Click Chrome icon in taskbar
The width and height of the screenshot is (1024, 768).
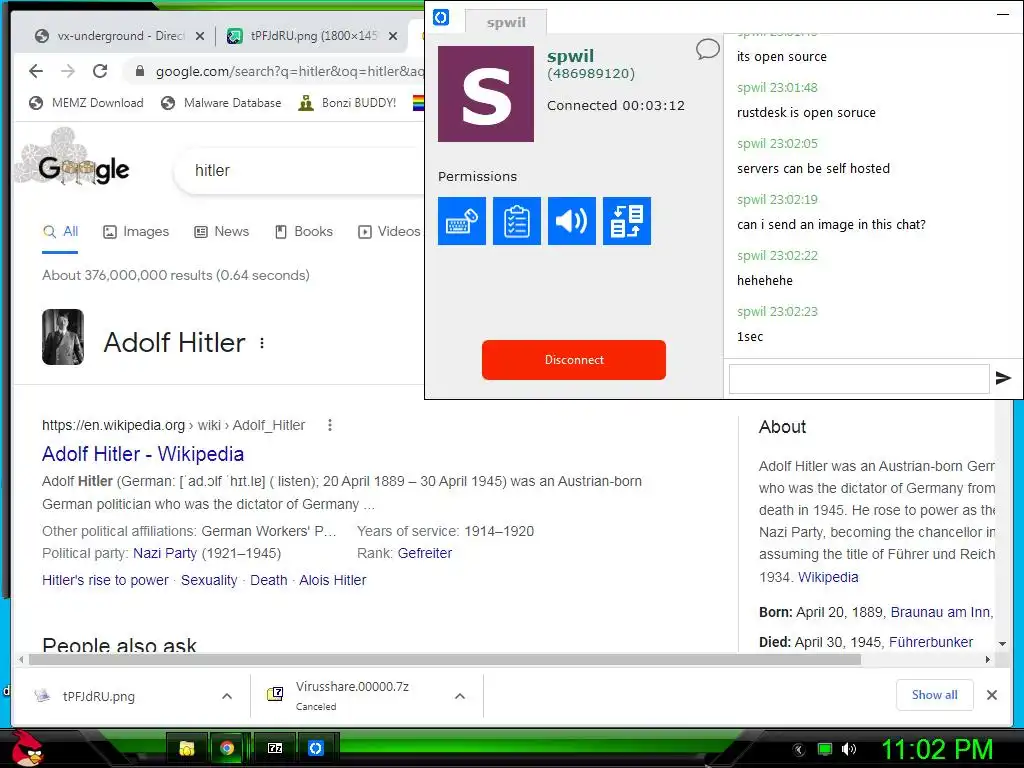[227, 748]
